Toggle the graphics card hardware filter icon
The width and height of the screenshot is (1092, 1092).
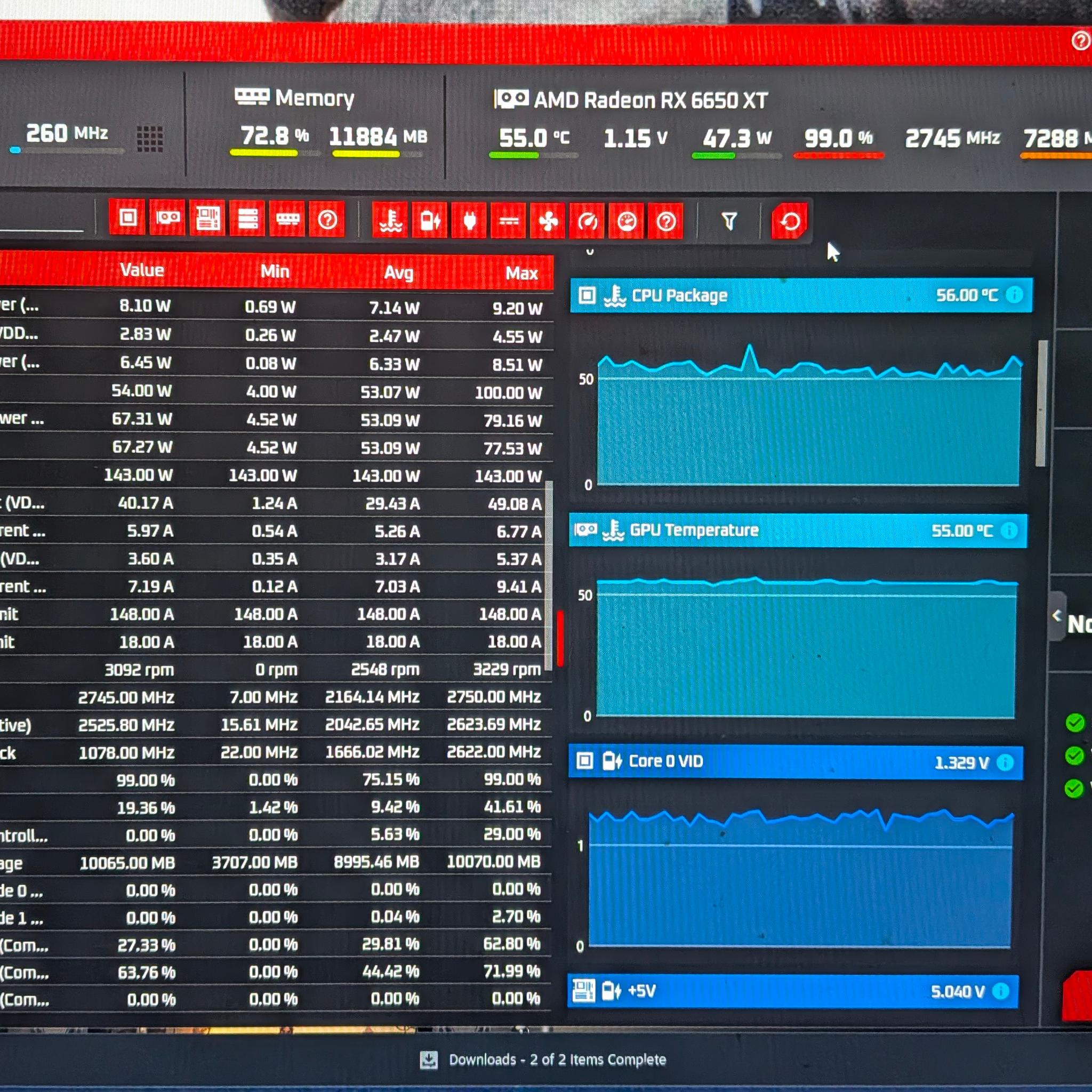point(167,217)
